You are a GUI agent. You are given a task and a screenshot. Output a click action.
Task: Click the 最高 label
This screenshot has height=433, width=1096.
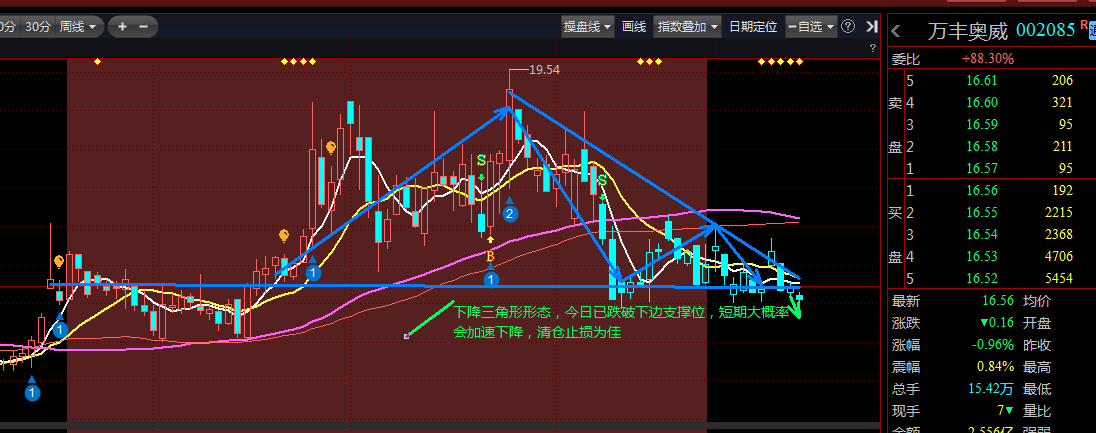click(x=1037, y=367)
